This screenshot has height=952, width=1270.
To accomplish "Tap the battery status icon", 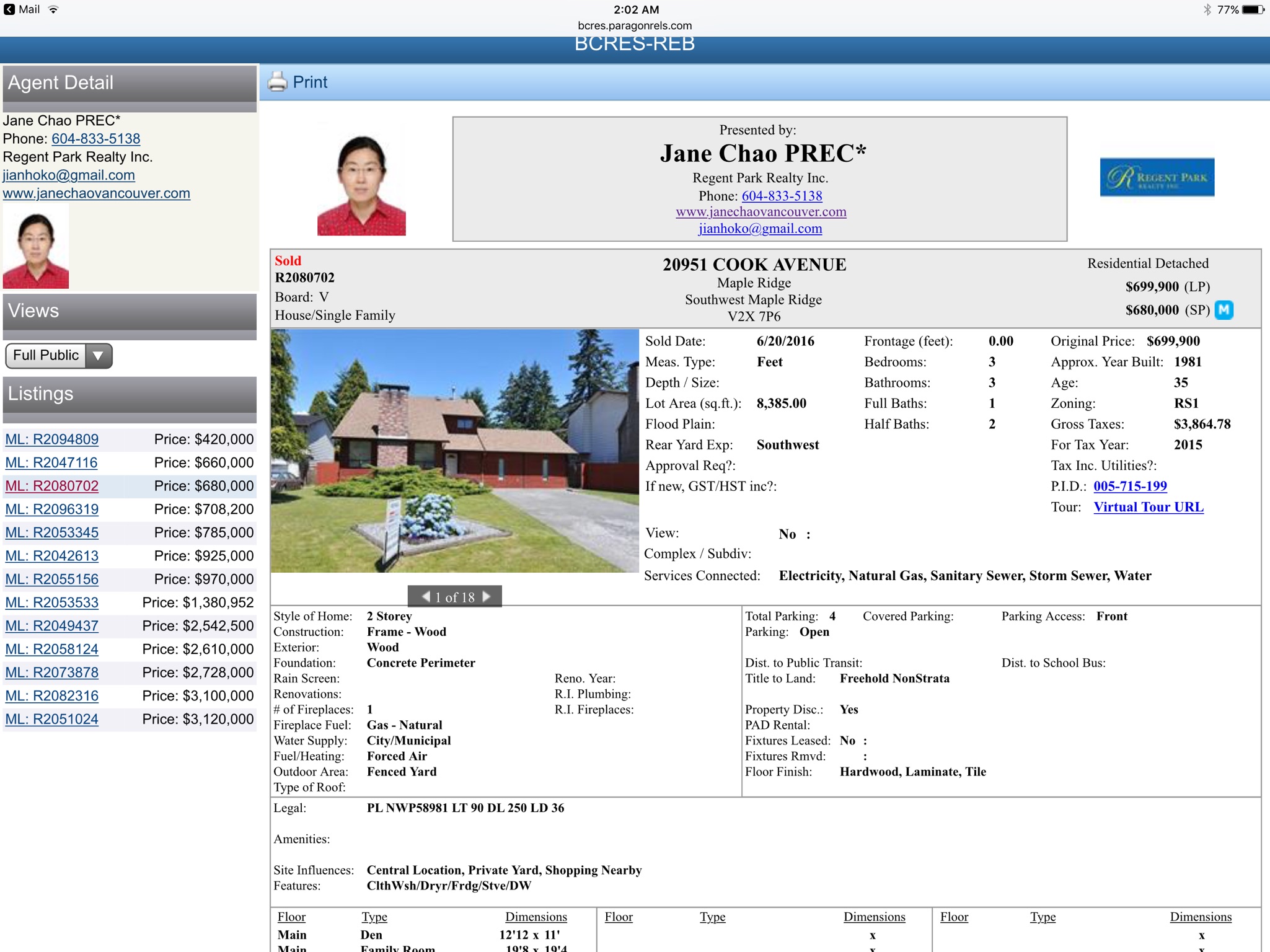I will coord(1253,9).
